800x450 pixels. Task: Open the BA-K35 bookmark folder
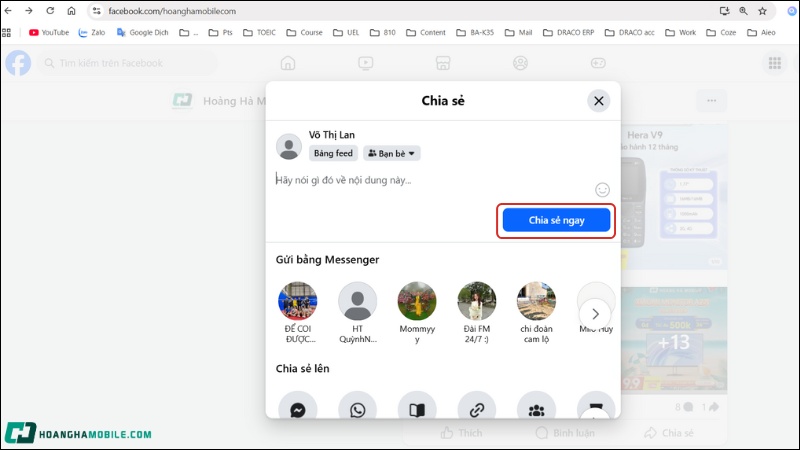pyautogui.click(x=475, y=33)
